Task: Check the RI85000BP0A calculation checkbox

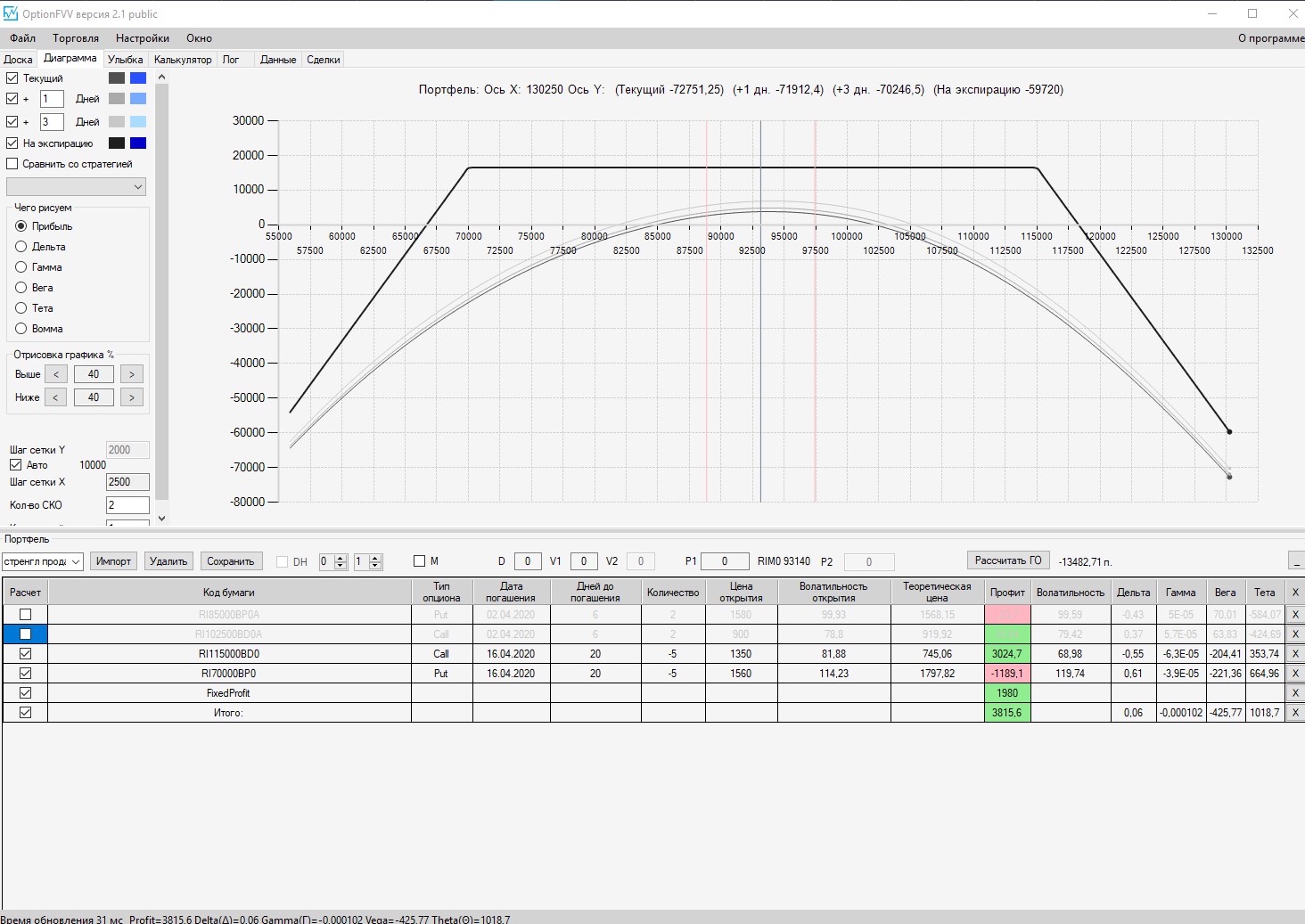Action: 26,615
